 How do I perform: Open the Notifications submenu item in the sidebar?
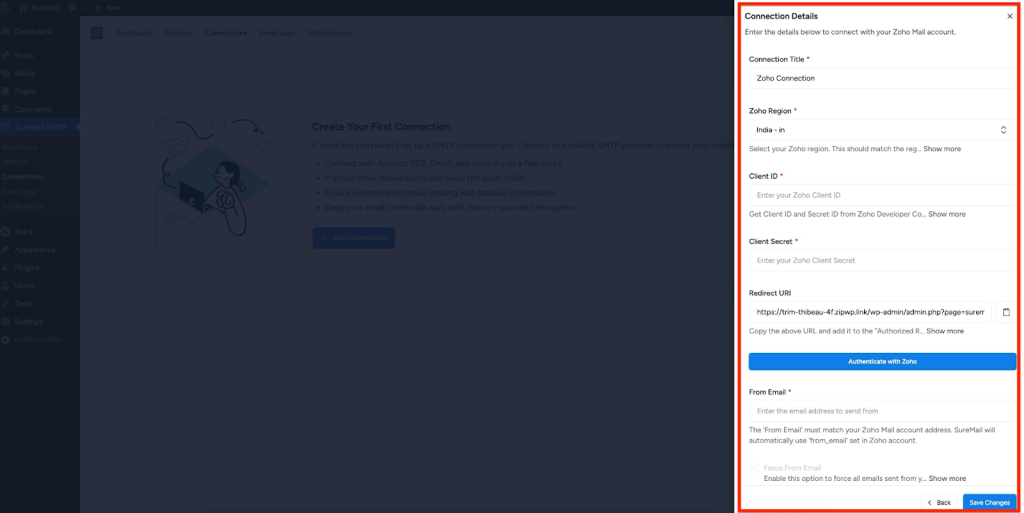[22, 206]
